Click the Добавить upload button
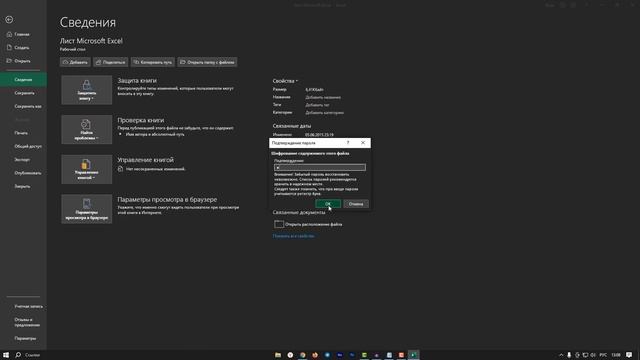Viewport: 640px width, 360px height. (75, 62)
